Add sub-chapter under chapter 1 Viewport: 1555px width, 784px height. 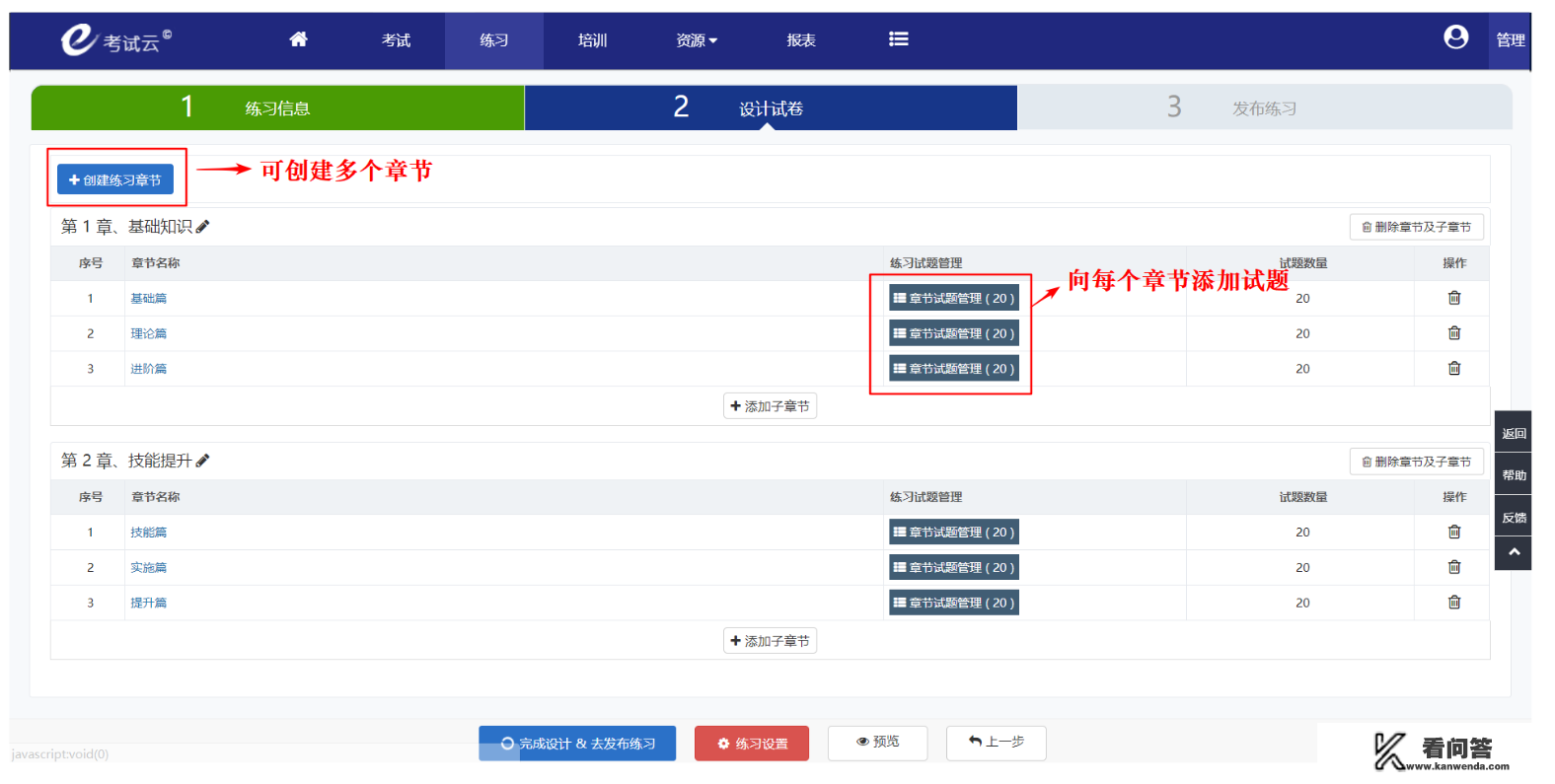[770, 406]
